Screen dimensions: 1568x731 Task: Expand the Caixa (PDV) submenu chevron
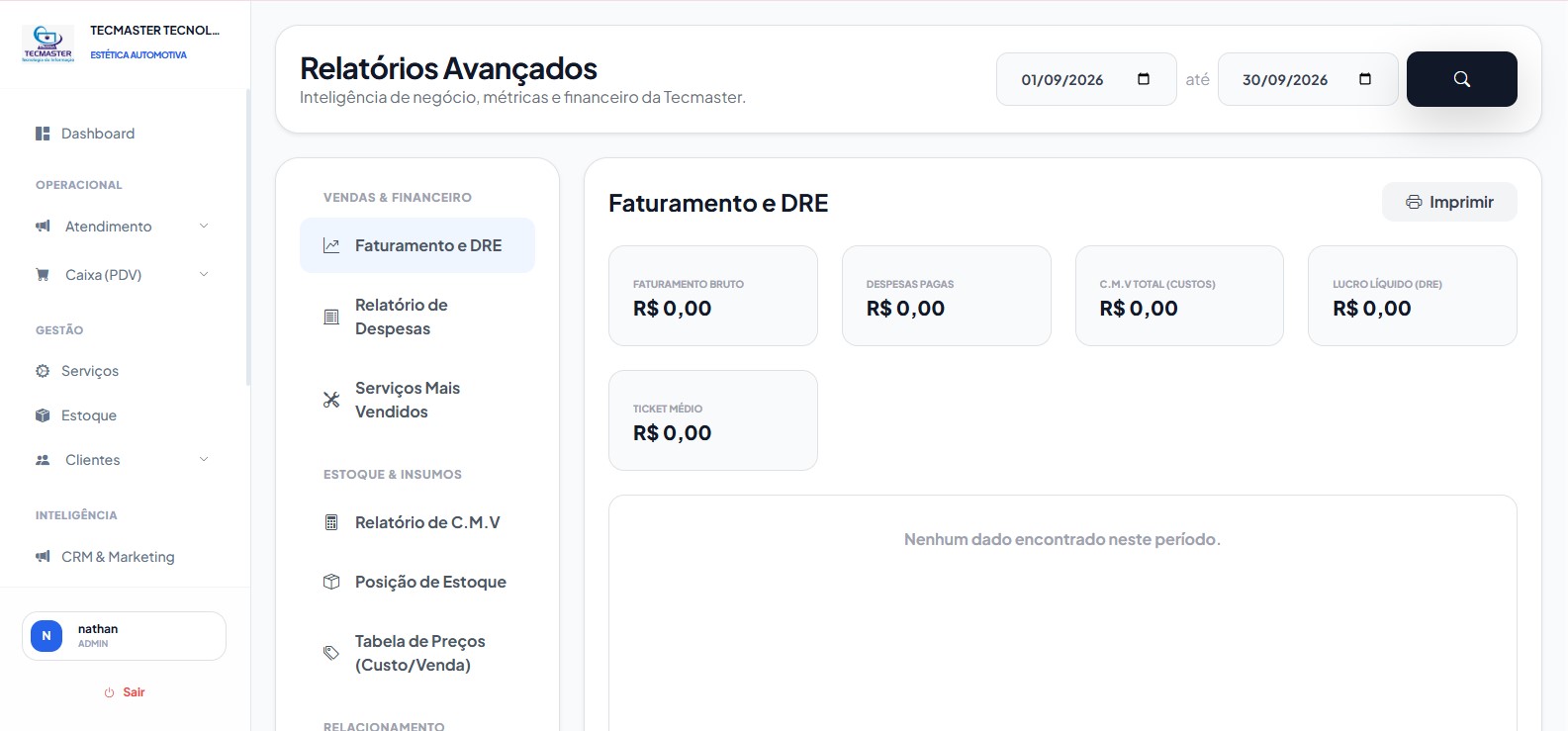[204, 274]
